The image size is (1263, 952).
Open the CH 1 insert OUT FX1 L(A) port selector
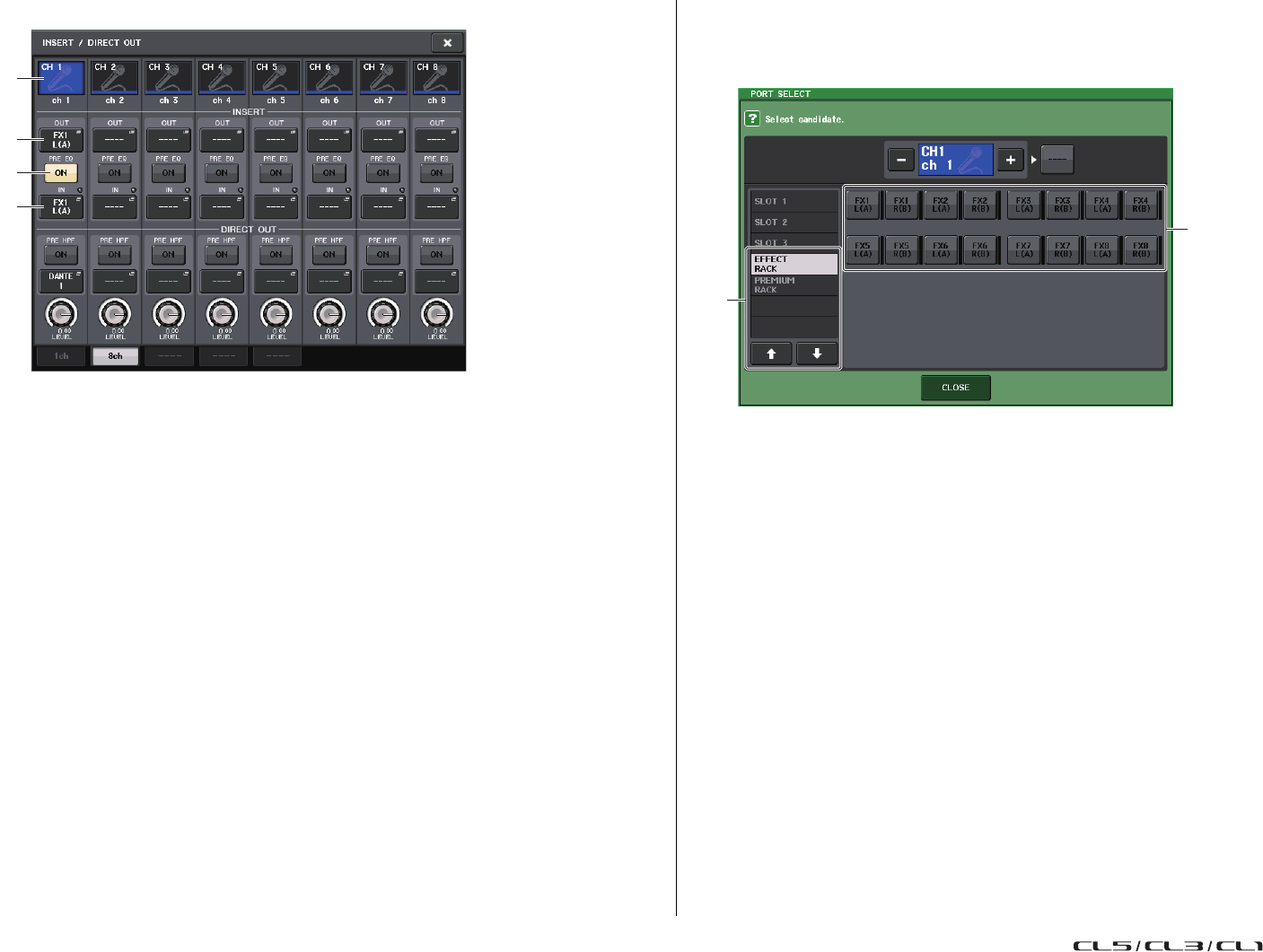(61, 140)
